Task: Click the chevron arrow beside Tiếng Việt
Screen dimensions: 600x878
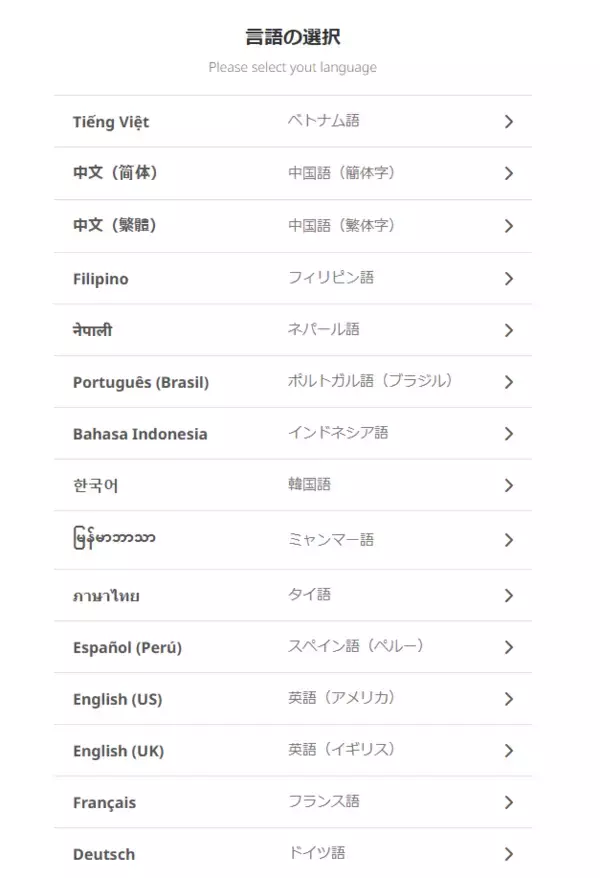Action: coord(509,122)
